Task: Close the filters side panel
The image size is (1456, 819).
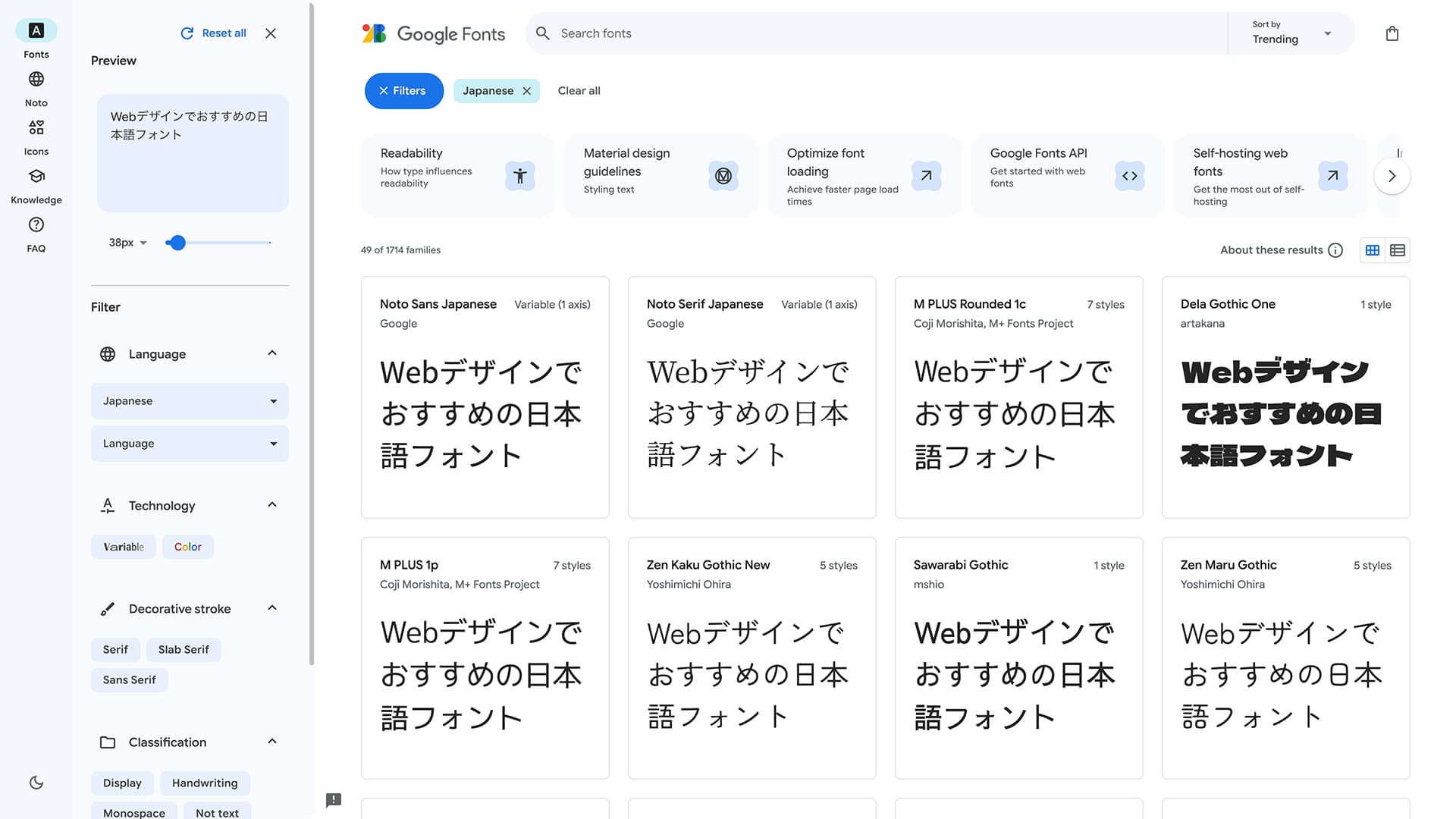Action: click(271, 33)
